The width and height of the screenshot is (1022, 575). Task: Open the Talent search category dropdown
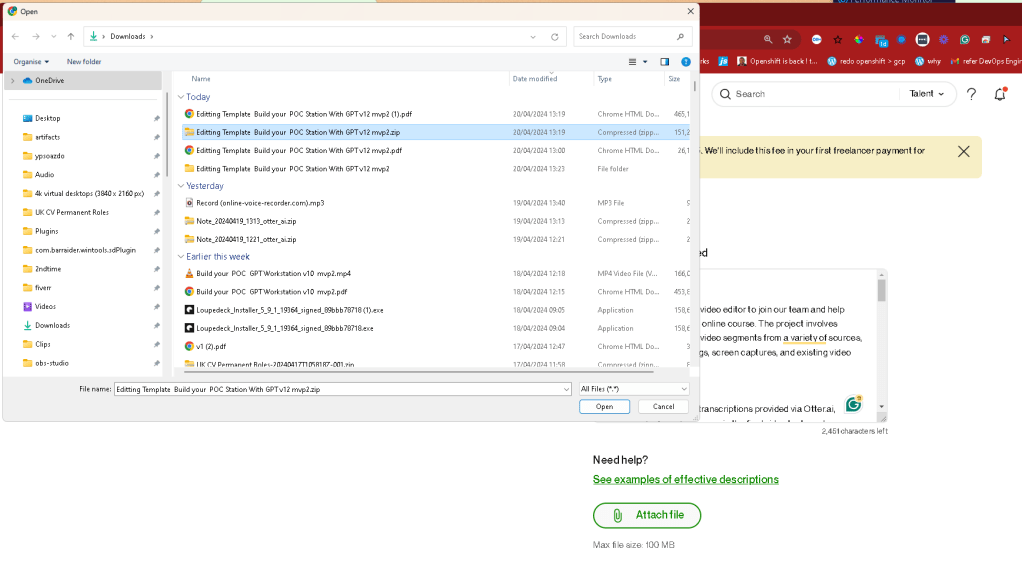(x=926, y=94)
